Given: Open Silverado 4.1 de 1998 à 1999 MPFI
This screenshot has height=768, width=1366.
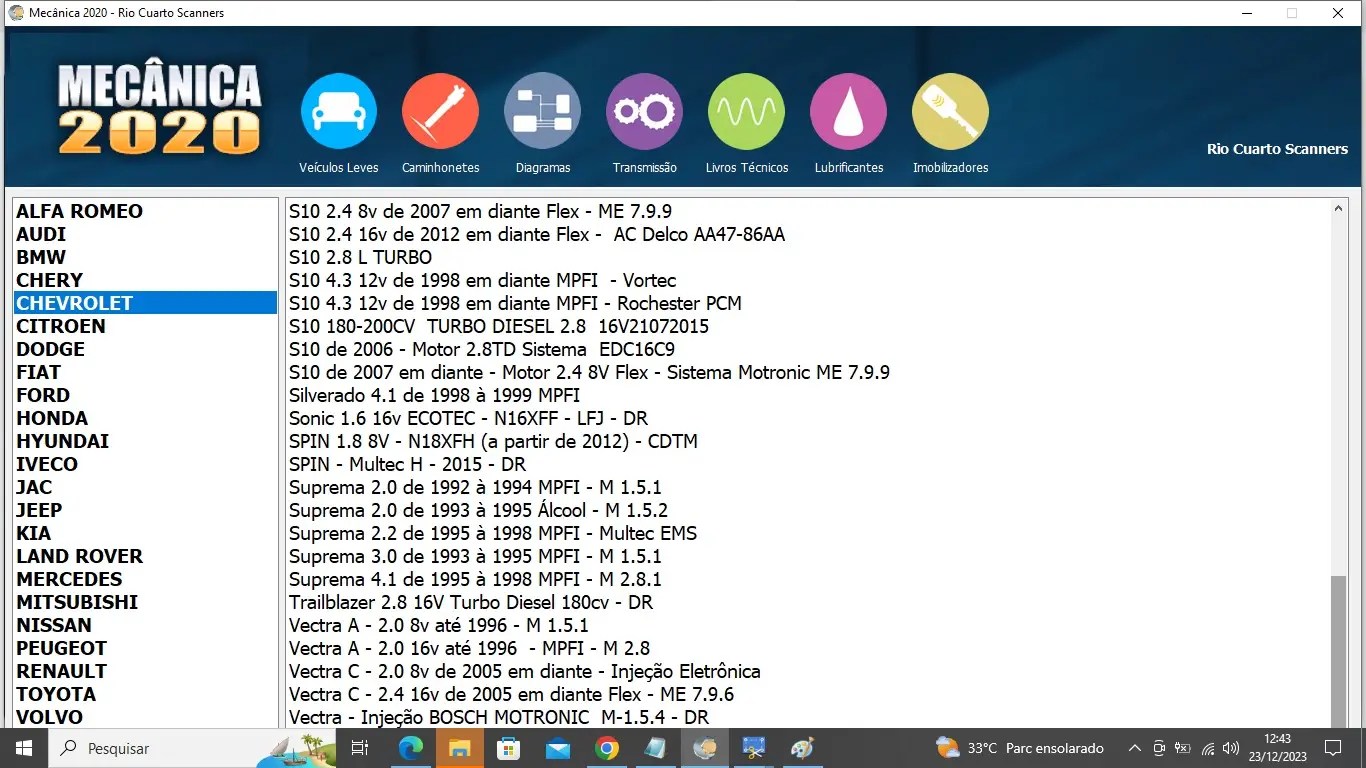Looking at the screenshot, I should (x=434, y=395).
